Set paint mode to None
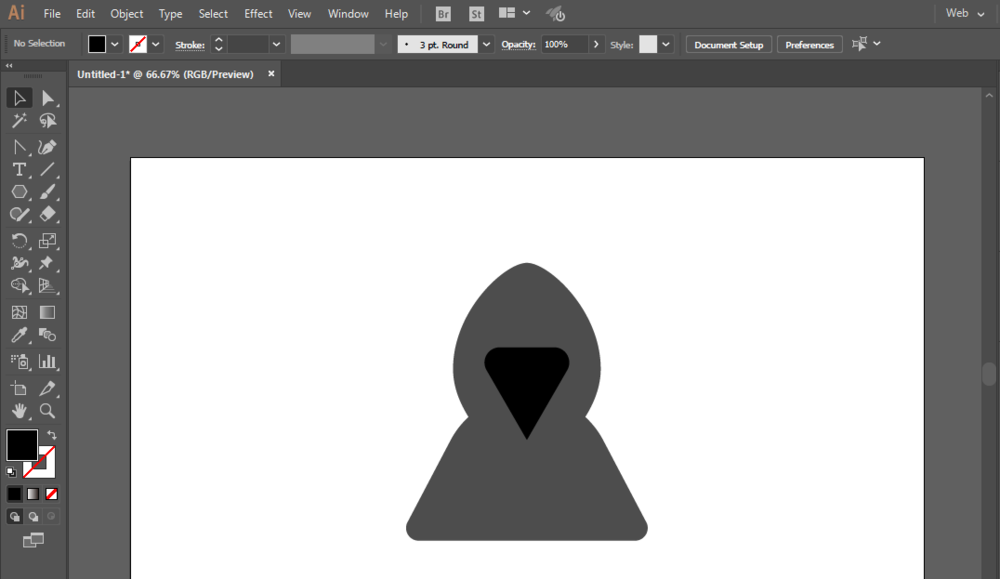This screenshot has width=1000, height=579. click(52, 493)
